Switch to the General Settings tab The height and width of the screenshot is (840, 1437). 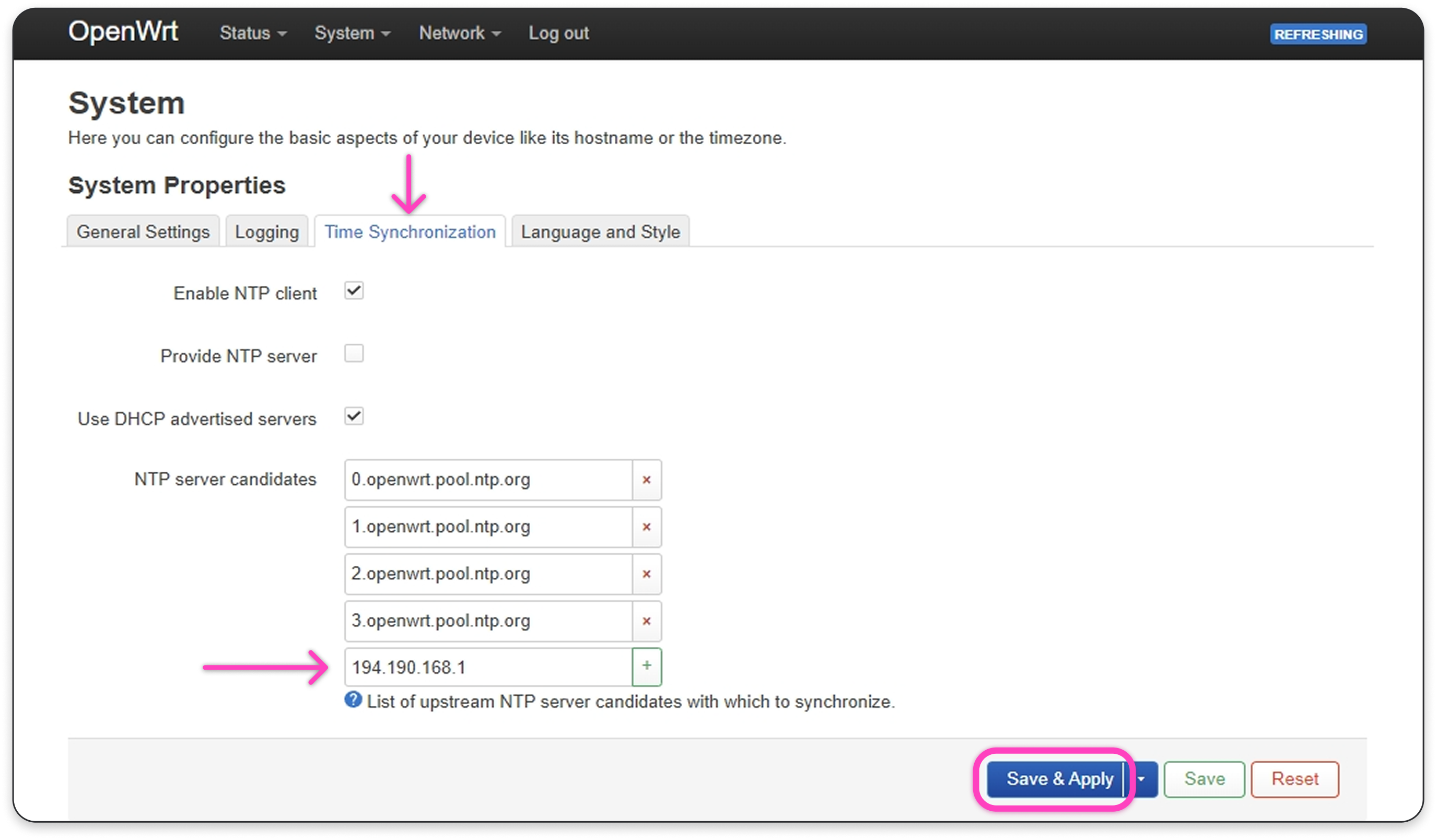point(143,232)
